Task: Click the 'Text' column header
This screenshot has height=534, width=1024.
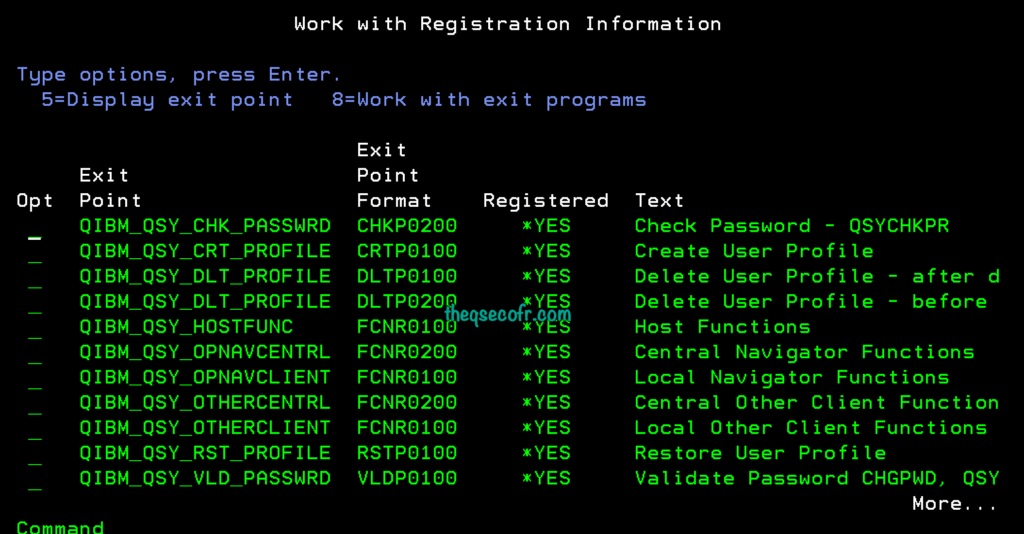Action: tap(659, 201)
